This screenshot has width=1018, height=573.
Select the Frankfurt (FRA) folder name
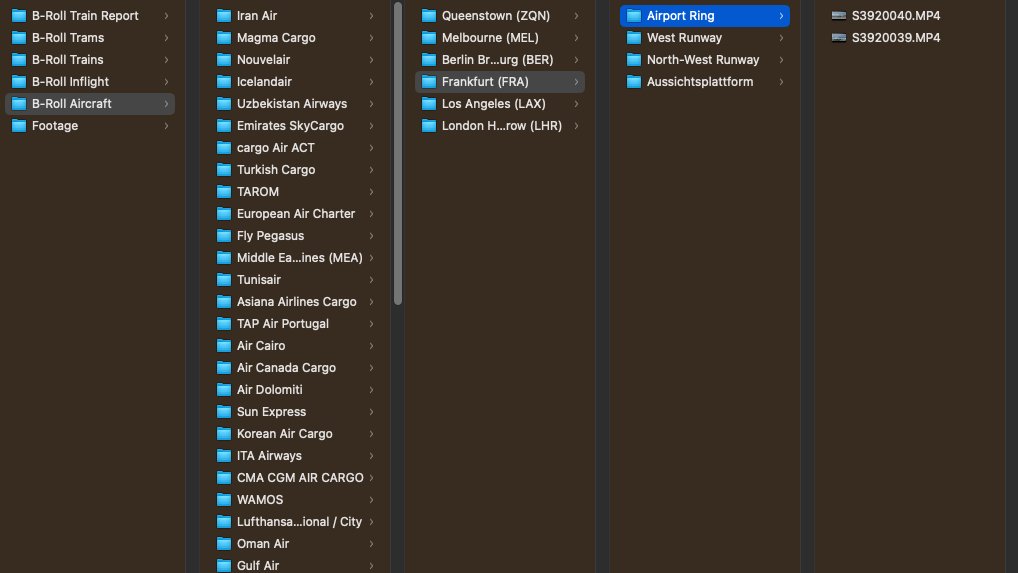click(485, 82)
